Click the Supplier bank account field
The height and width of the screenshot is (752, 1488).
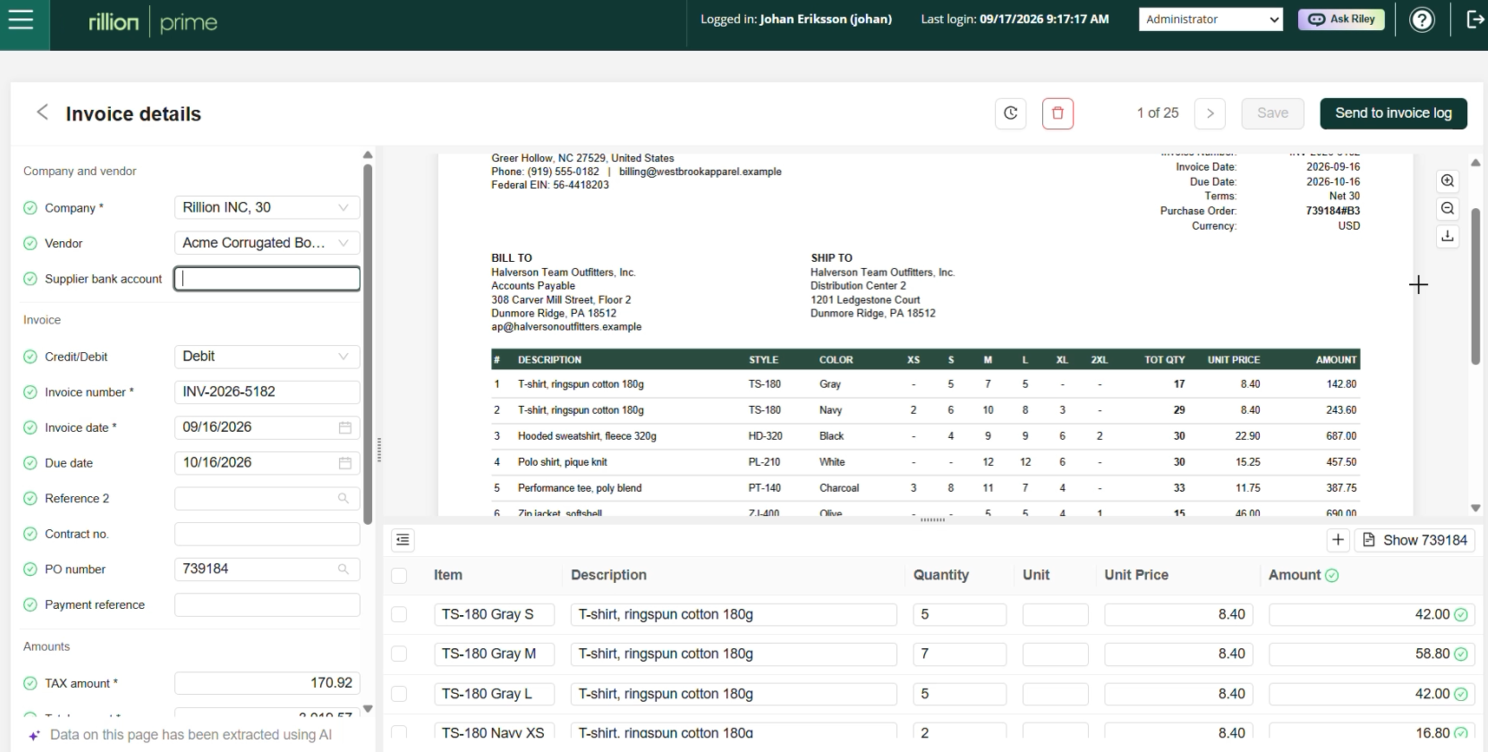(267, 279)
